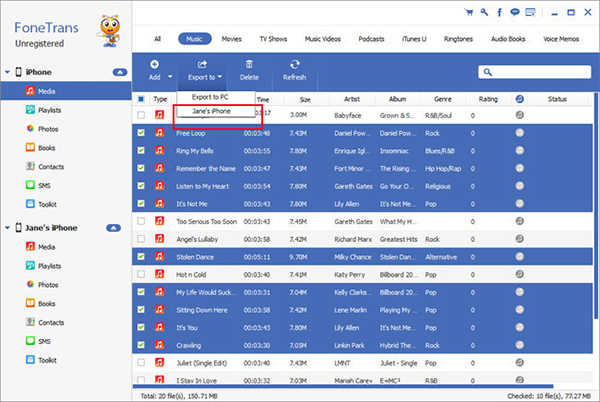Click the Refresh toolbar icon
This screenshot has width=600, height=402.
click(x=294, y=70)
